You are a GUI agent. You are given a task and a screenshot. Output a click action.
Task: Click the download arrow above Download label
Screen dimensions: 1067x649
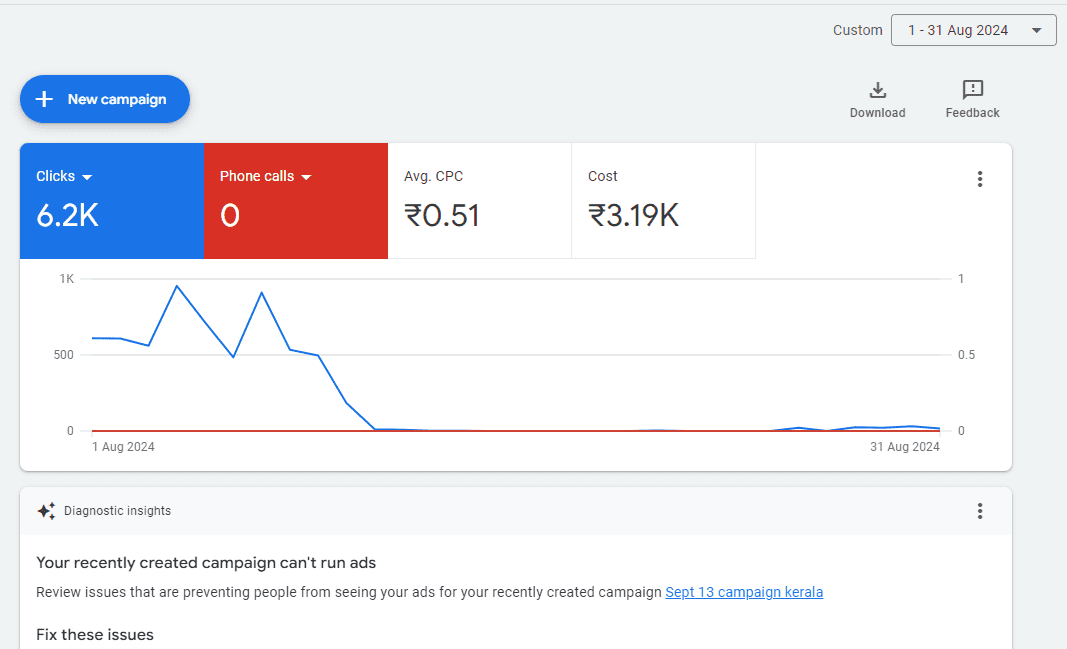click(x=877, y=89)
